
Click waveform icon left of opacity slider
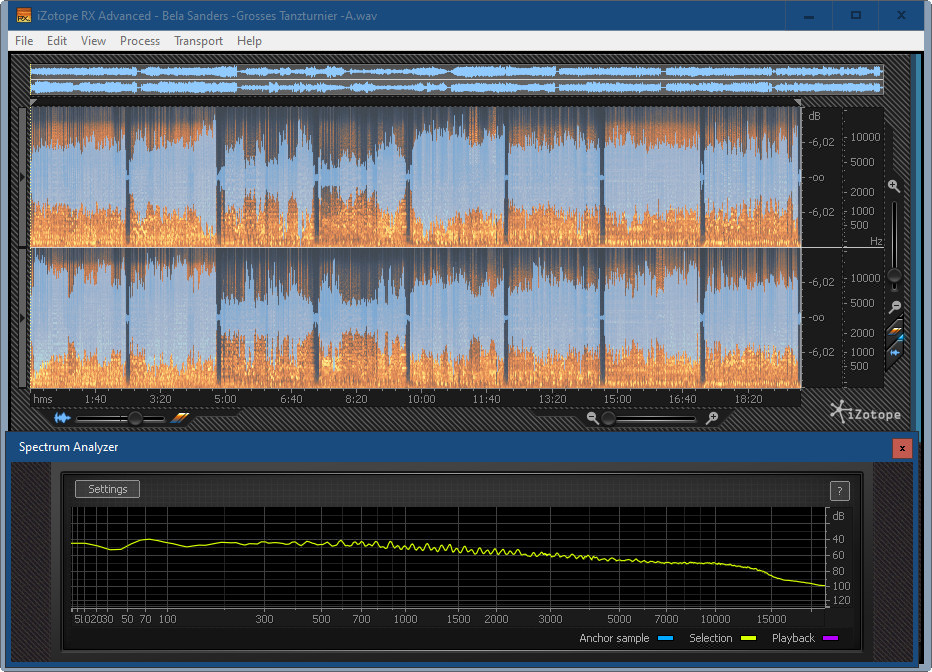(64, 418)
